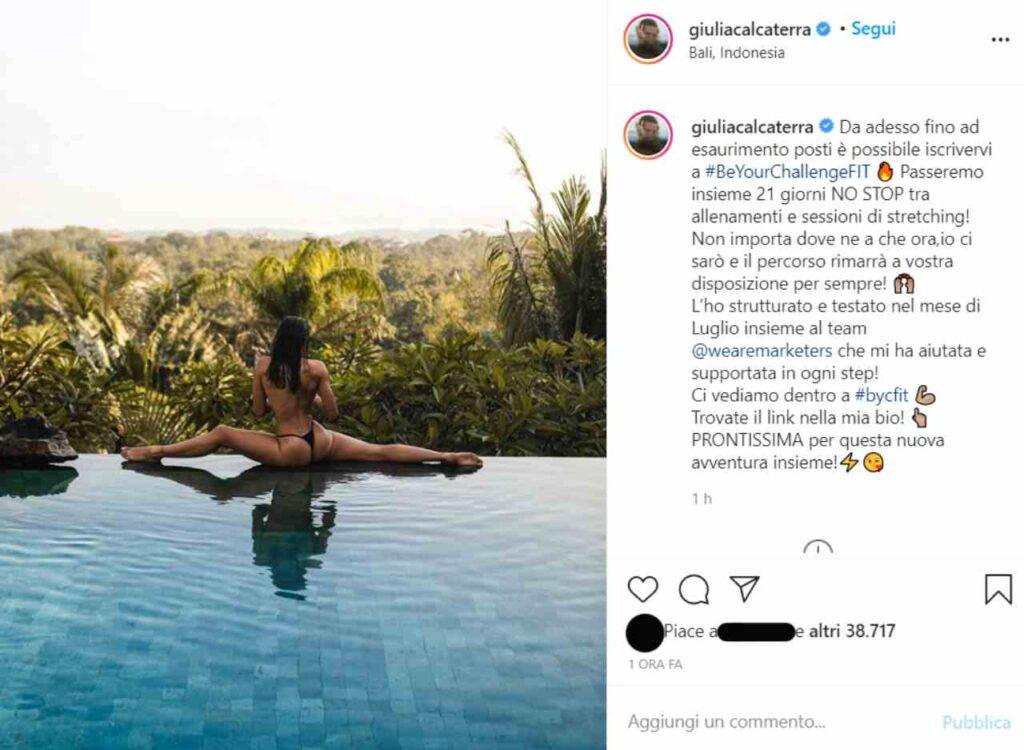The height and width of the screenshot is (750, 1024).
Task: Click the giuliacalcaterra username in the header
Action: [750, 29]
